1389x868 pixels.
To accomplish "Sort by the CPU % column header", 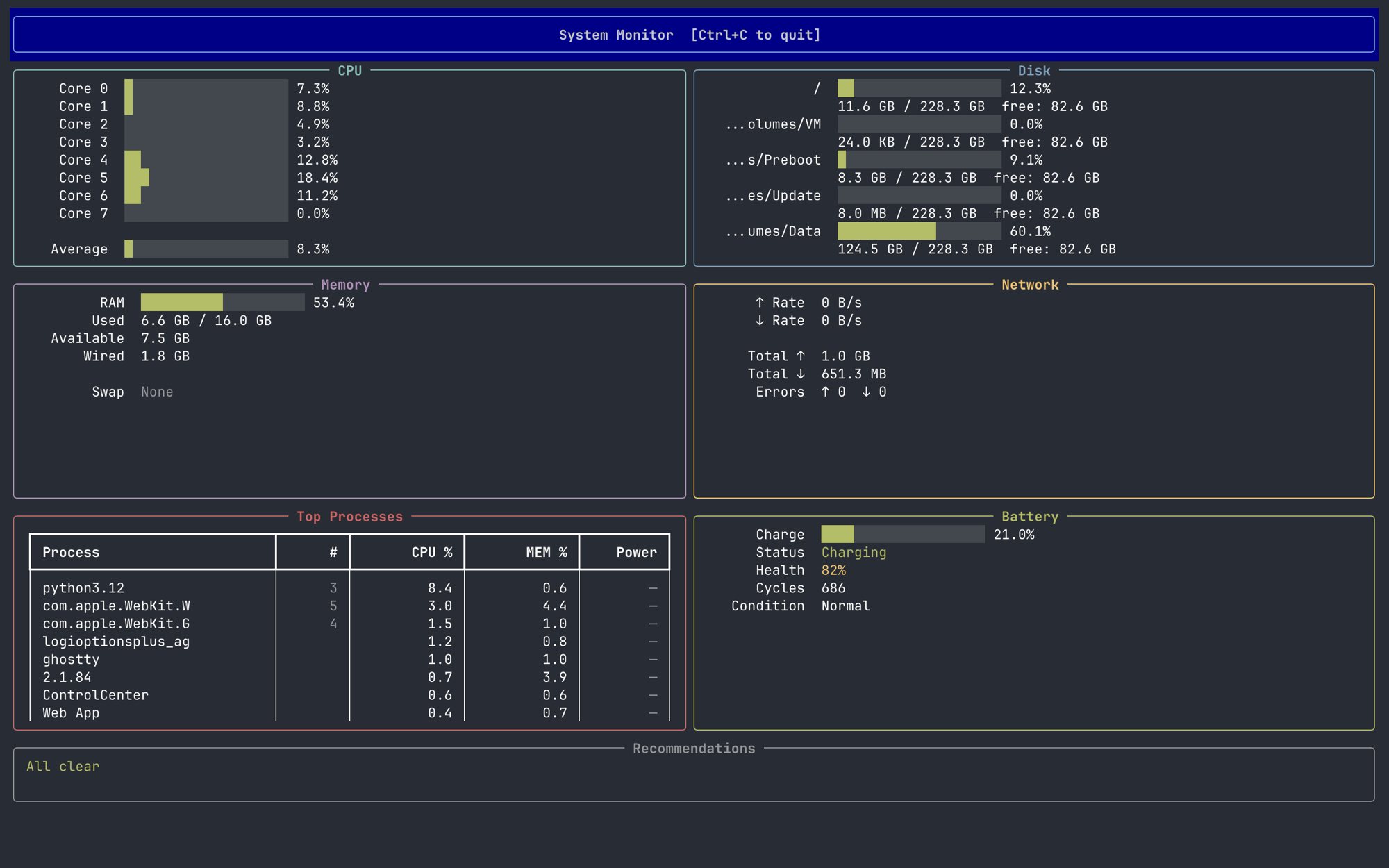I will tap(432, 552).
